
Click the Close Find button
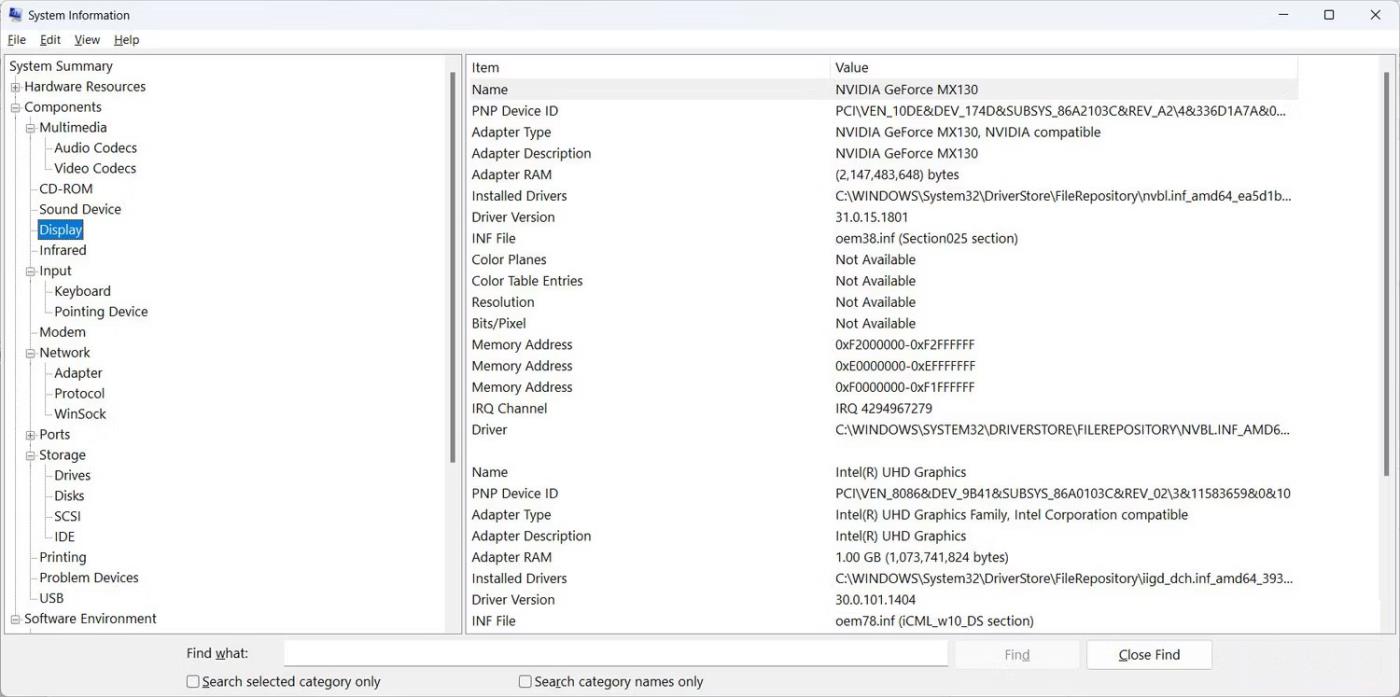1149,655
